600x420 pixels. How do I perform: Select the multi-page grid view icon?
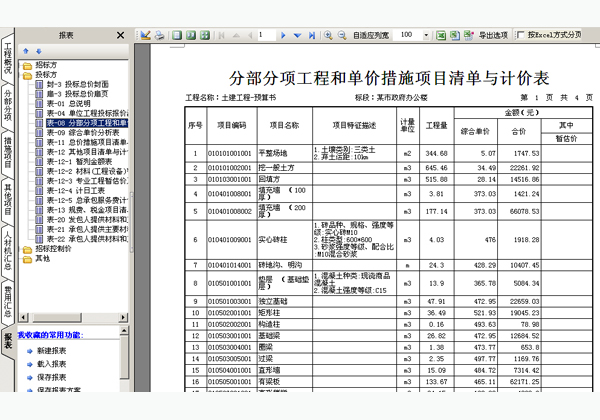click(x=205, y=35)
